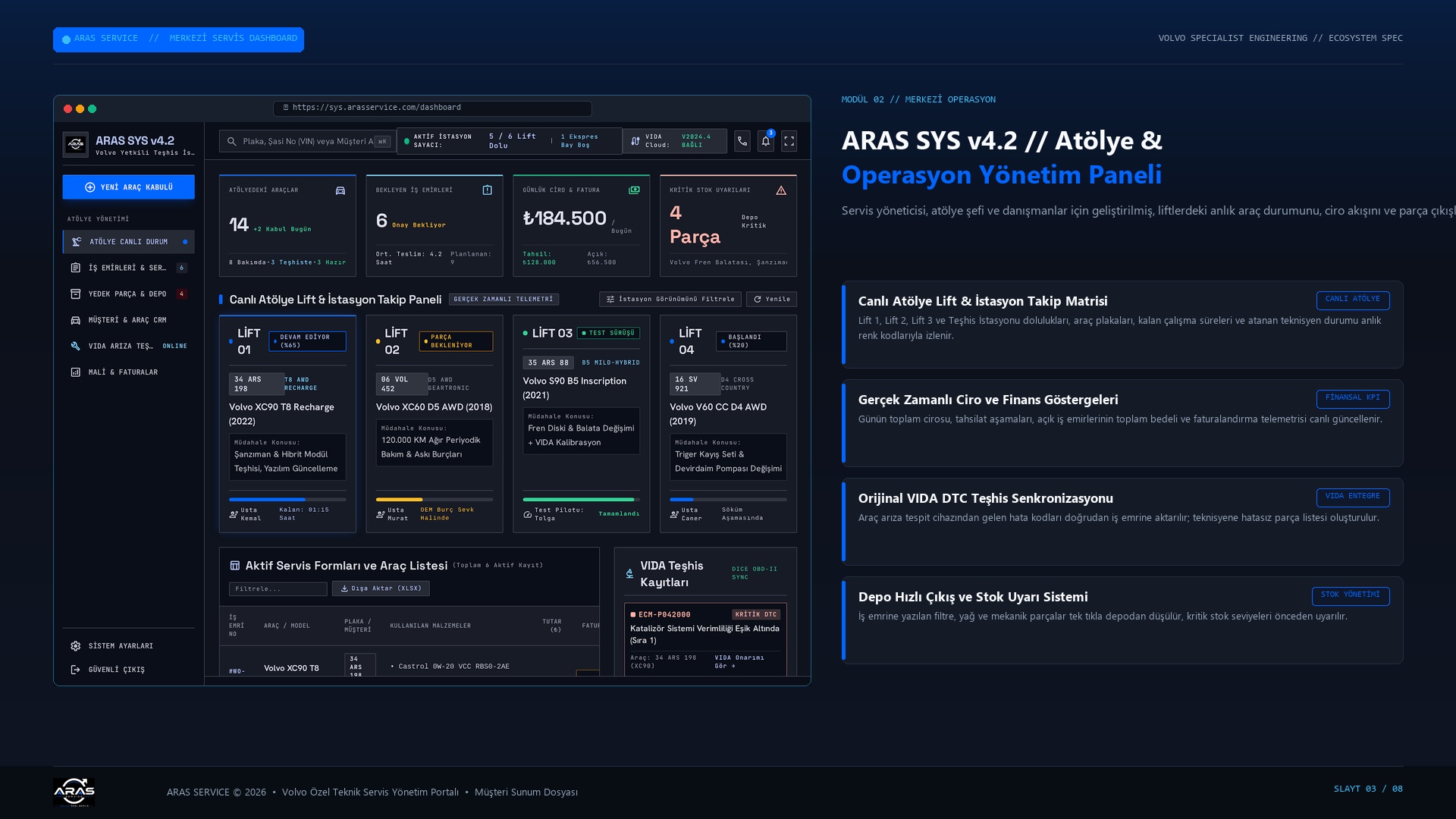The width and height of the screenshot is (1456, 819).
Task: Open İş Emirleri & Servis menu item
Action: (129, 268)
